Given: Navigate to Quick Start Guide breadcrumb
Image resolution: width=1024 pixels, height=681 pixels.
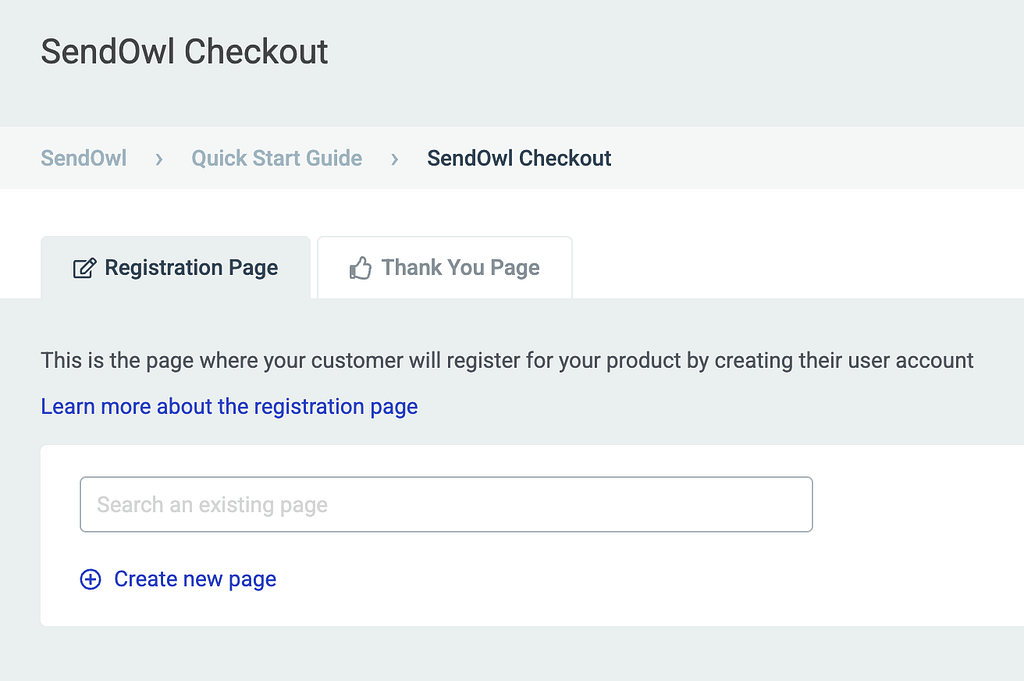Looking at the screenshot, I should click(277, 158).
